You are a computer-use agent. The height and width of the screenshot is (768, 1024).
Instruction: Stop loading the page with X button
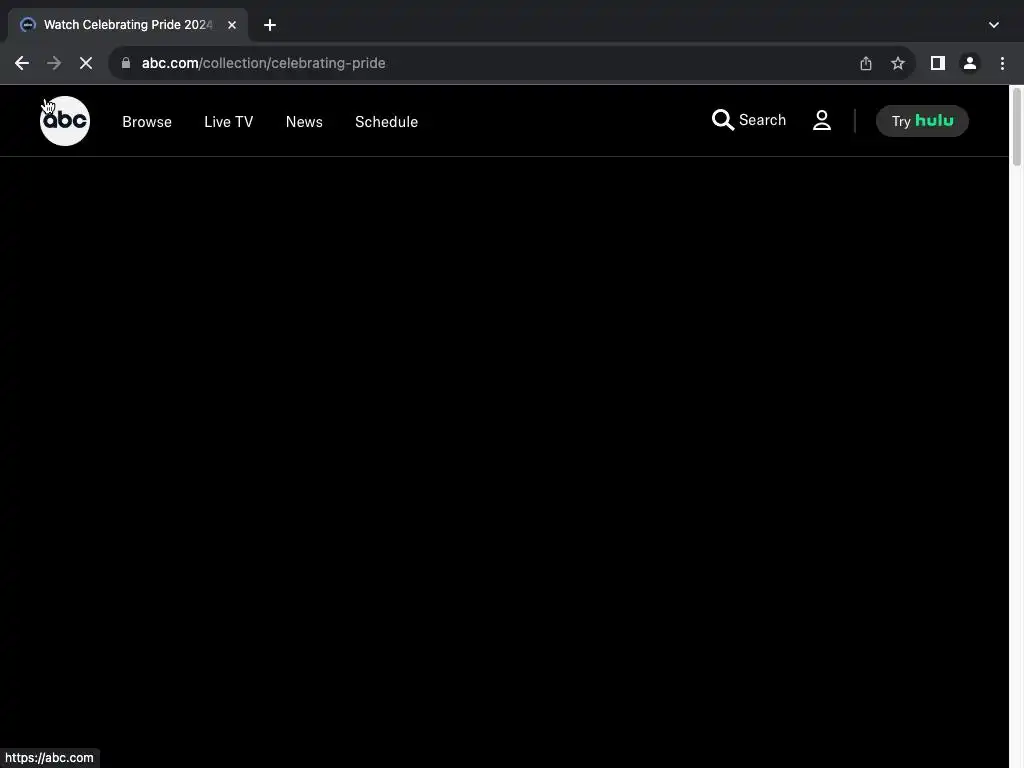pyautogui.click(x=86, y=63)
